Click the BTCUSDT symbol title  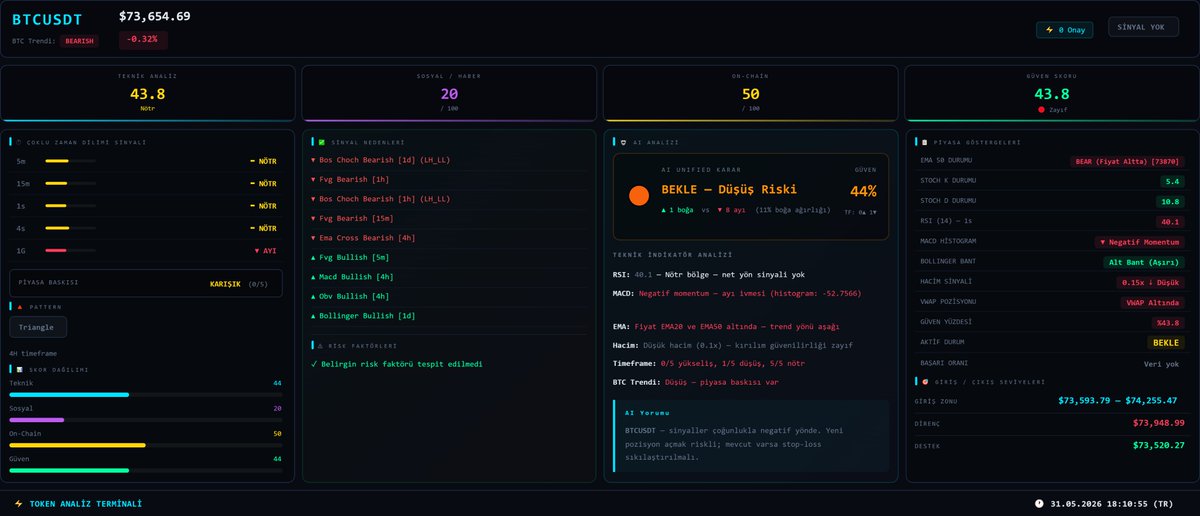[x=47, y=18]
